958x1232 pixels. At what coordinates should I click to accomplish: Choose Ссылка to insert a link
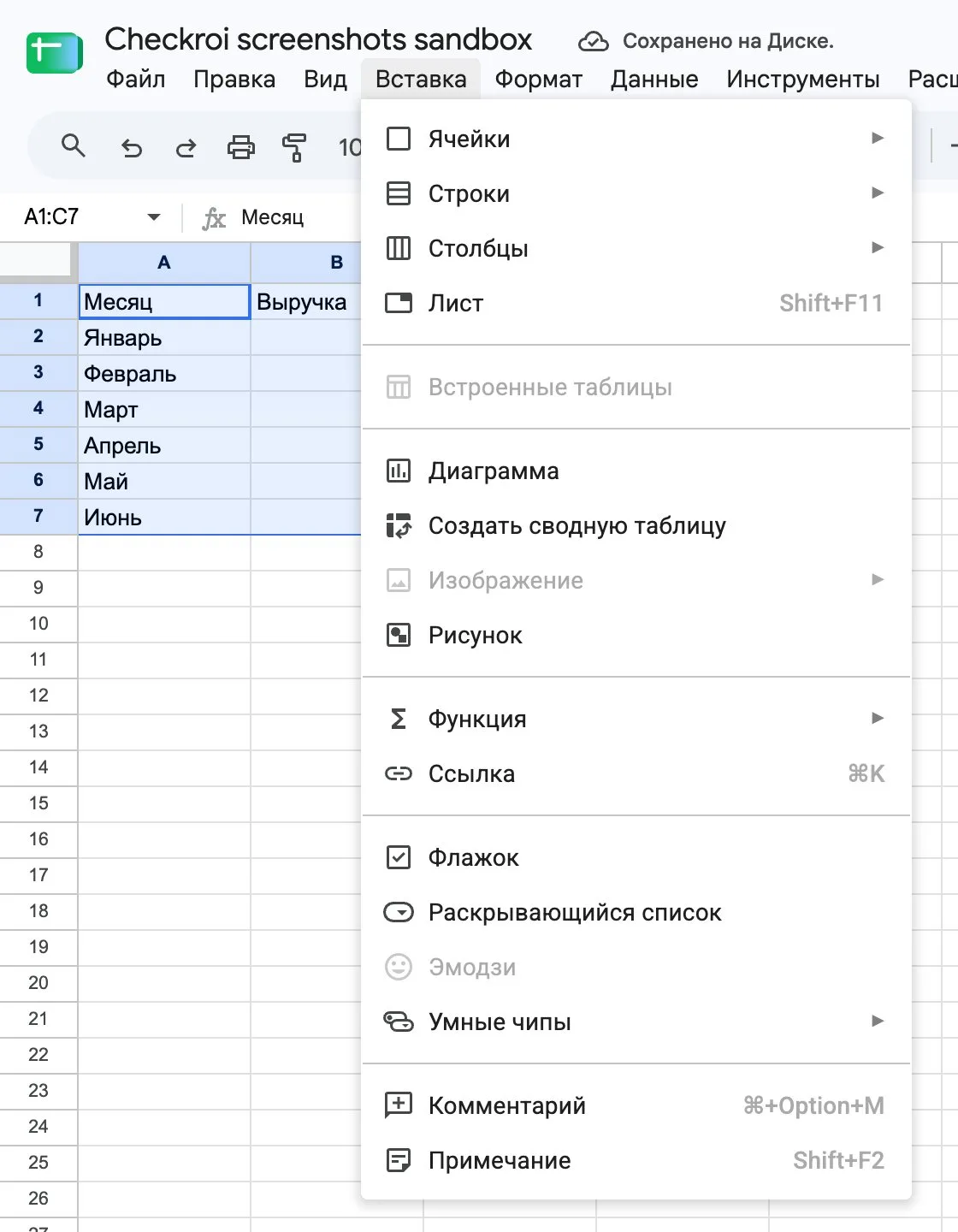coord(636,773)
